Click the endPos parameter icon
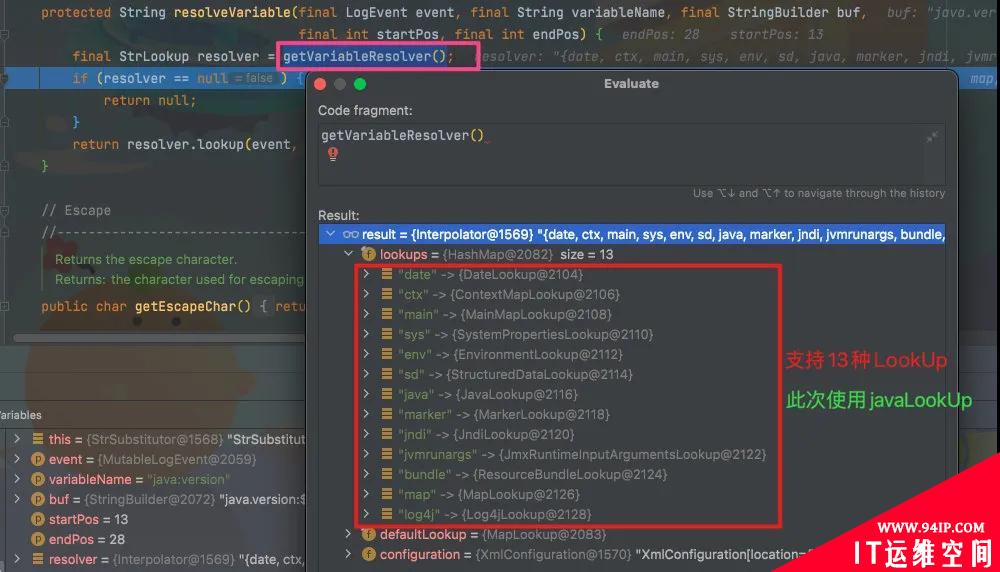Image resolution: width=1000 pixels, height=572 pixels. pos(38,539)
